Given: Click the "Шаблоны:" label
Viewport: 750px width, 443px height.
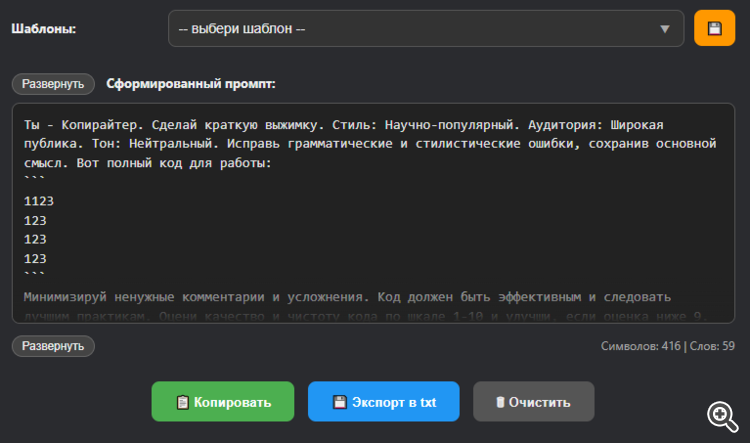Looking at the screenshot, I should (44, 29).
